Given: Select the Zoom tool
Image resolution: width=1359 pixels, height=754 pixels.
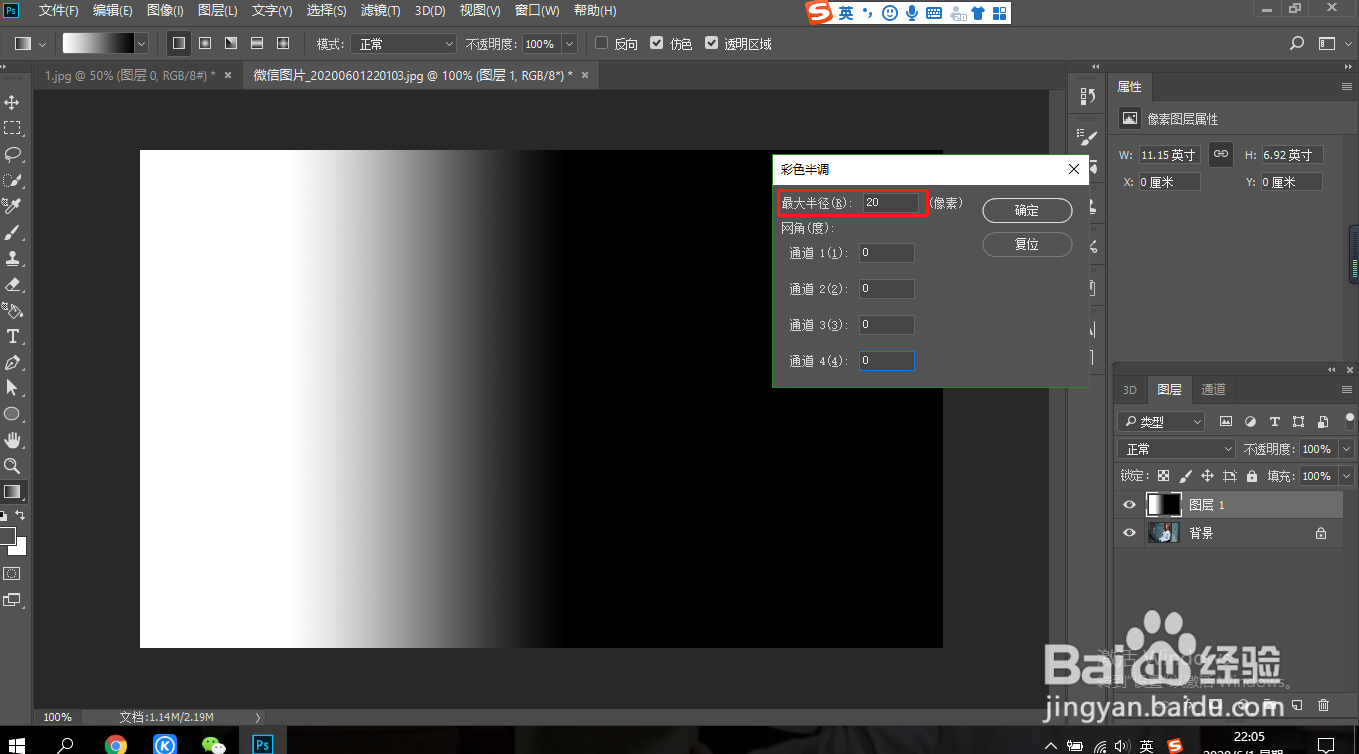Looking at the screenshot, I should tap(13, 466).
